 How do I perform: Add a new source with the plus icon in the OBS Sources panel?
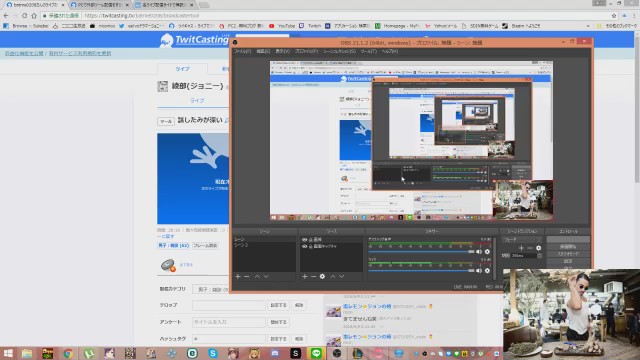click(304, 277)
